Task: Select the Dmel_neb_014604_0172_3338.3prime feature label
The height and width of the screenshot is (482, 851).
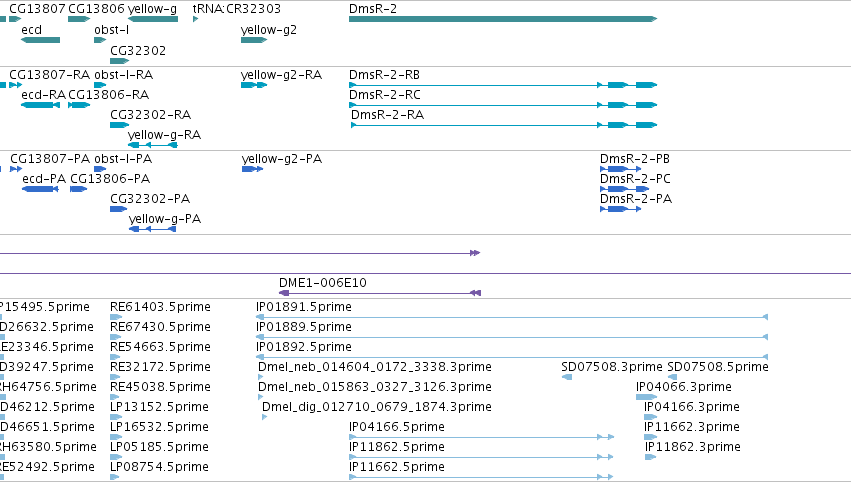Action: 374,367
